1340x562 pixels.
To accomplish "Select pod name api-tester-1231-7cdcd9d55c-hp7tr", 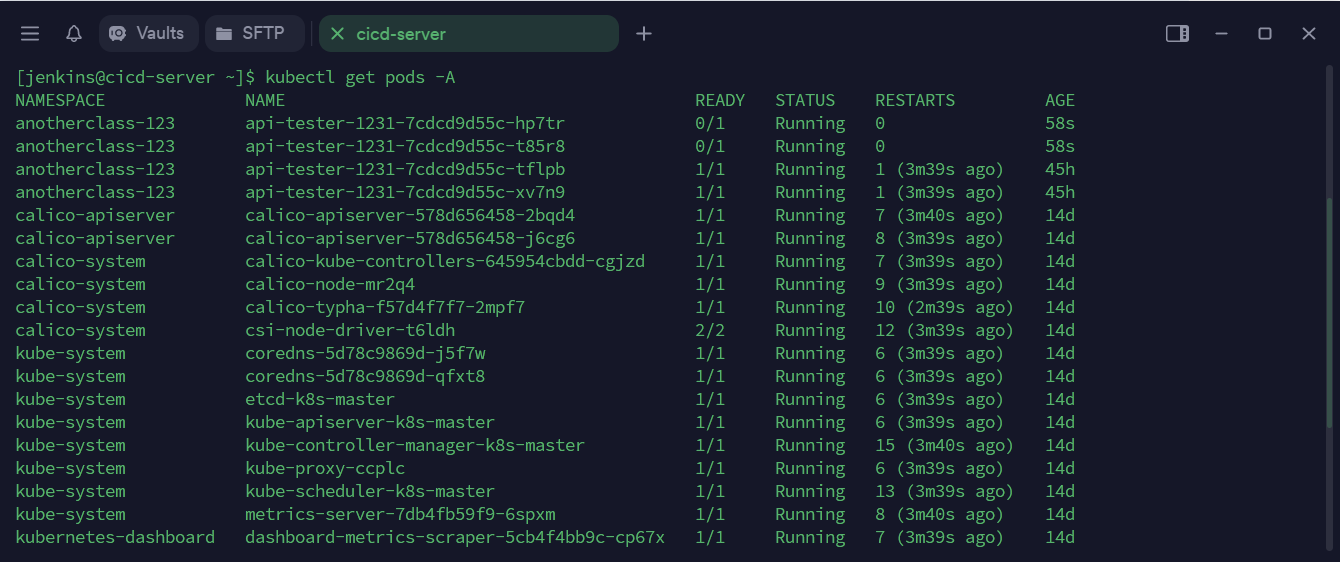I will 405,123.
